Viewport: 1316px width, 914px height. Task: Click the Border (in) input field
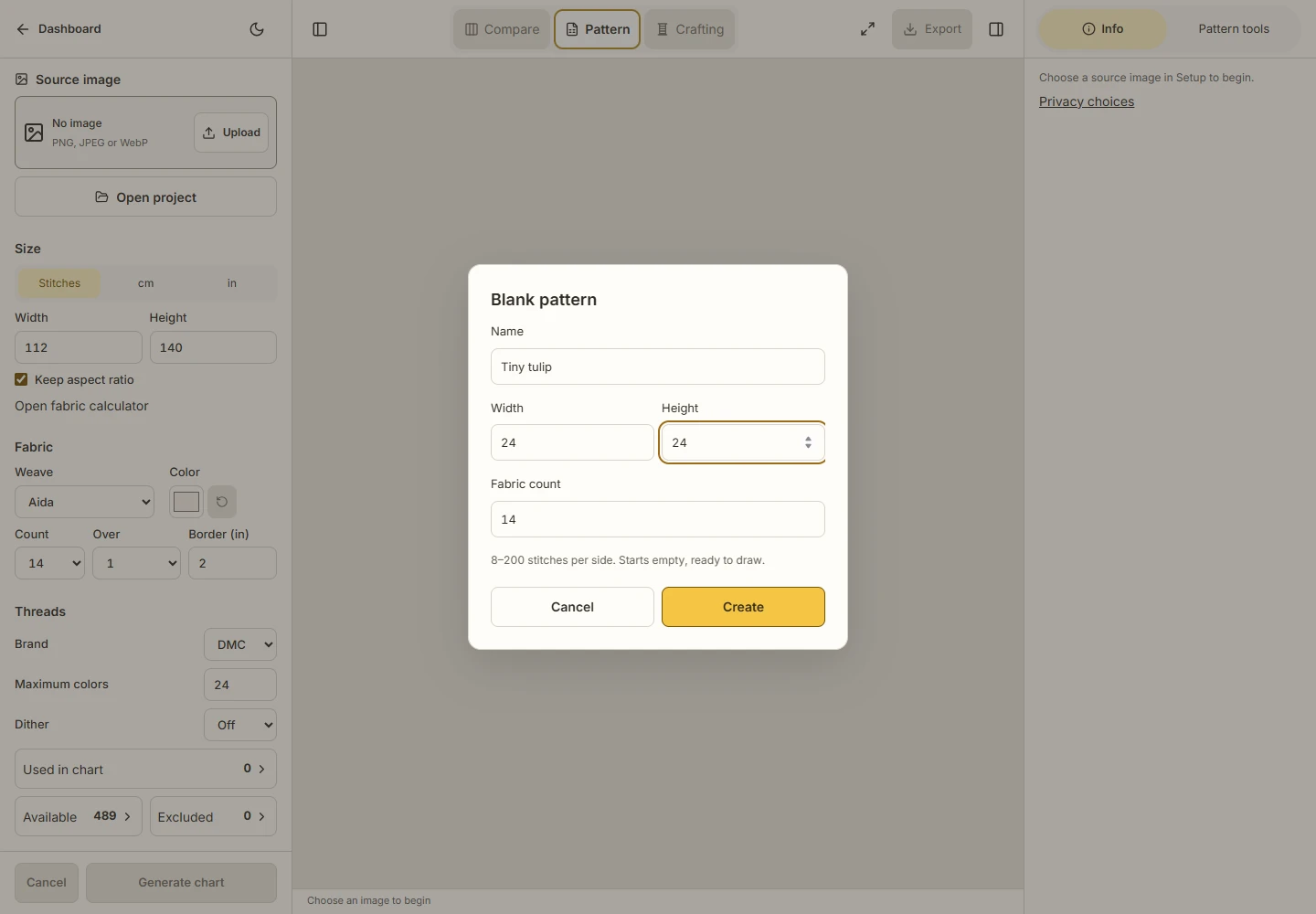click(232, 563)
